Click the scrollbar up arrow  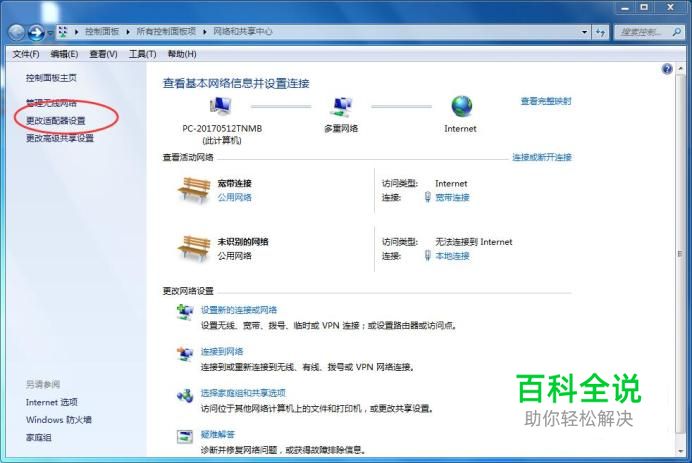click(680, 68)
